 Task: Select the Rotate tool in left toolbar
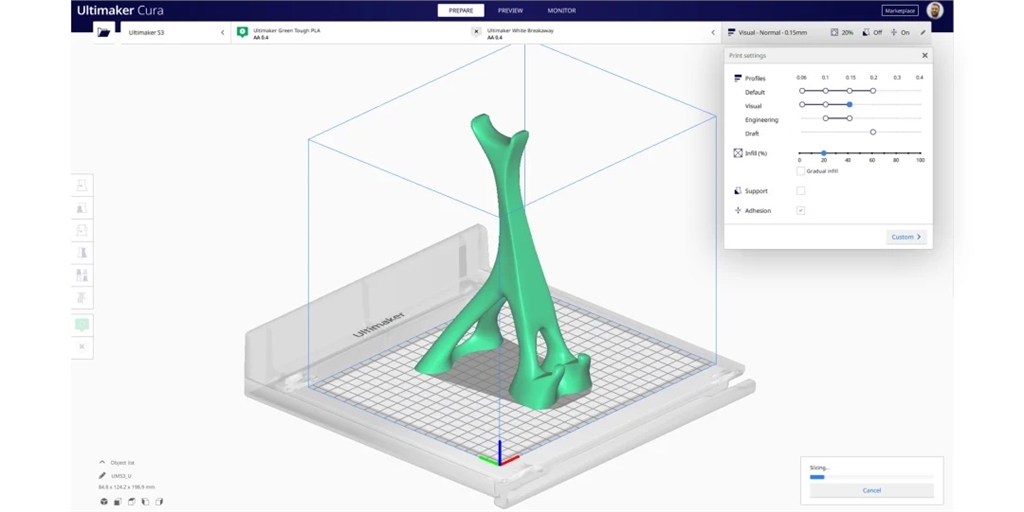82,230
